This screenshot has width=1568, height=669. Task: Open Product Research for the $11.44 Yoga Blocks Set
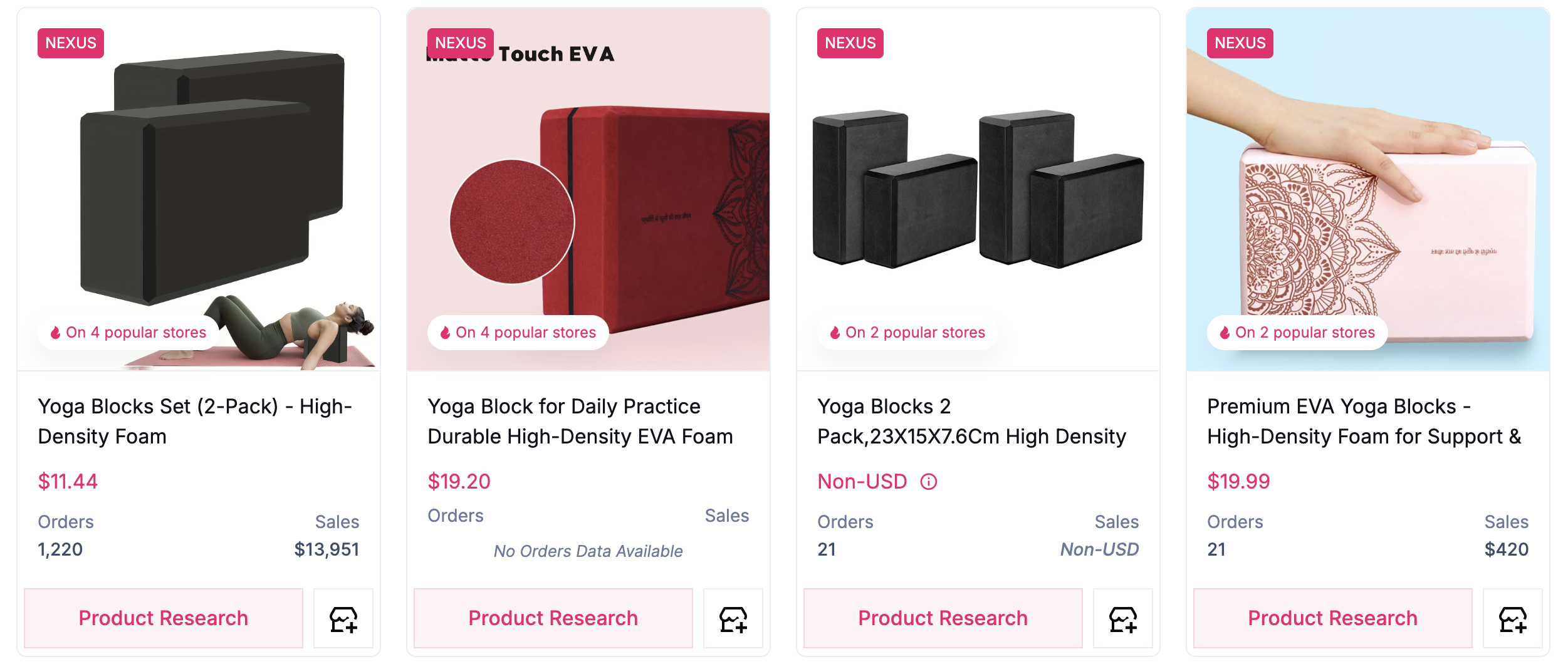pyautogui.click(x=164, y=618)
